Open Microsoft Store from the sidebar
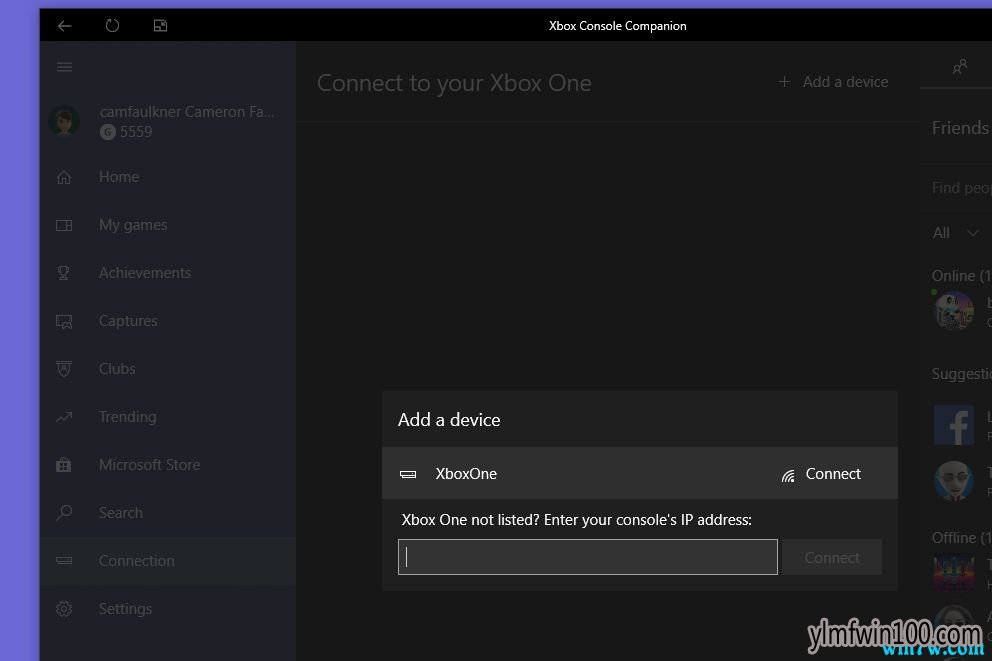This screenshot has width=992, height=661. coord(168,465)
